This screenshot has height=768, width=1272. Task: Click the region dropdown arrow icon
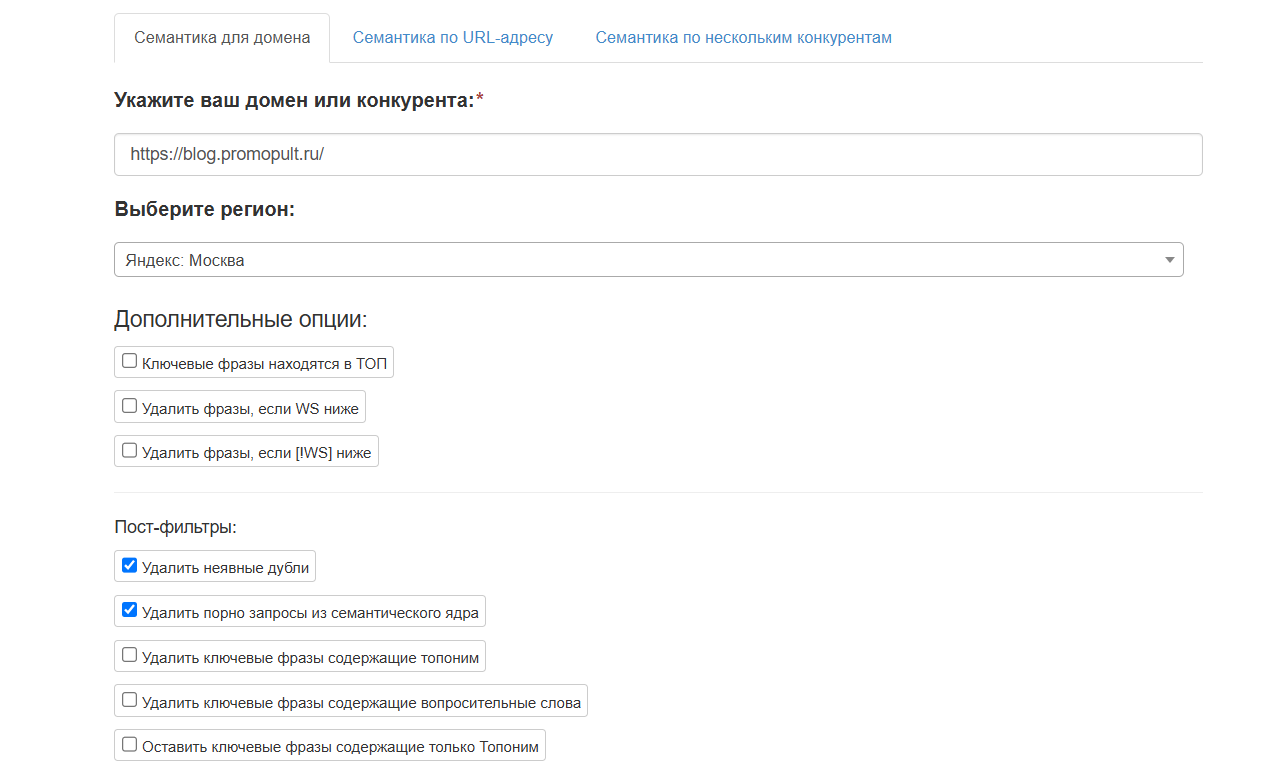(x=1169, y=260)
